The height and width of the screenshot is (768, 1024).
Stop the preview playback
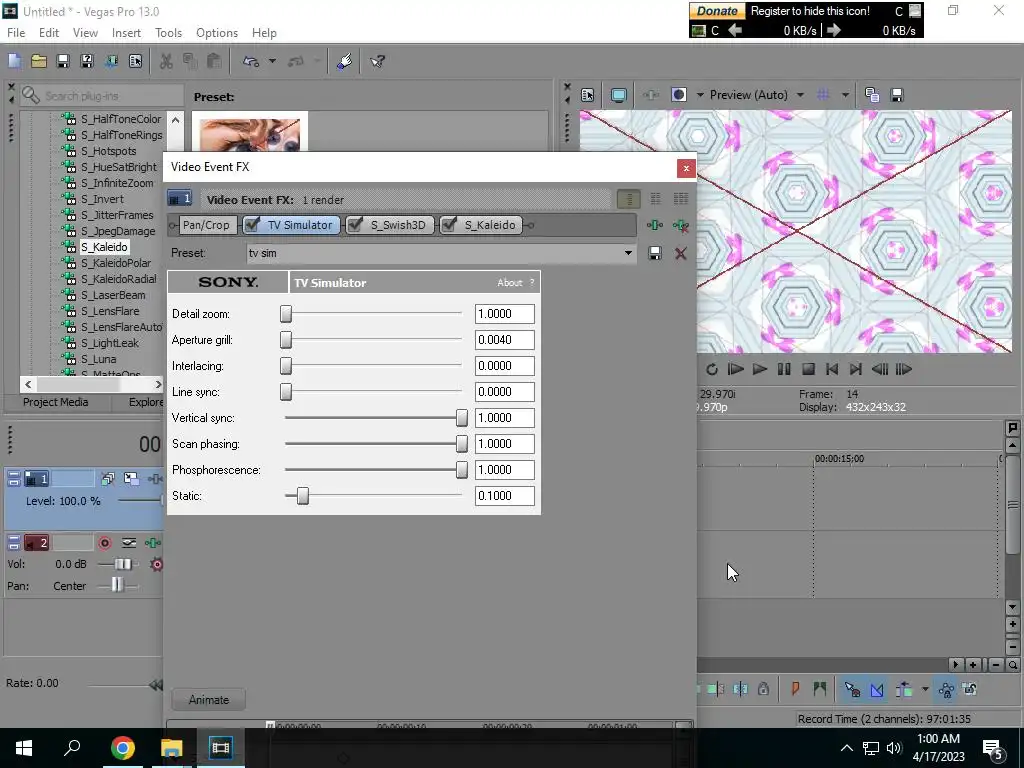pyautogui.click(x=808, y=370)
